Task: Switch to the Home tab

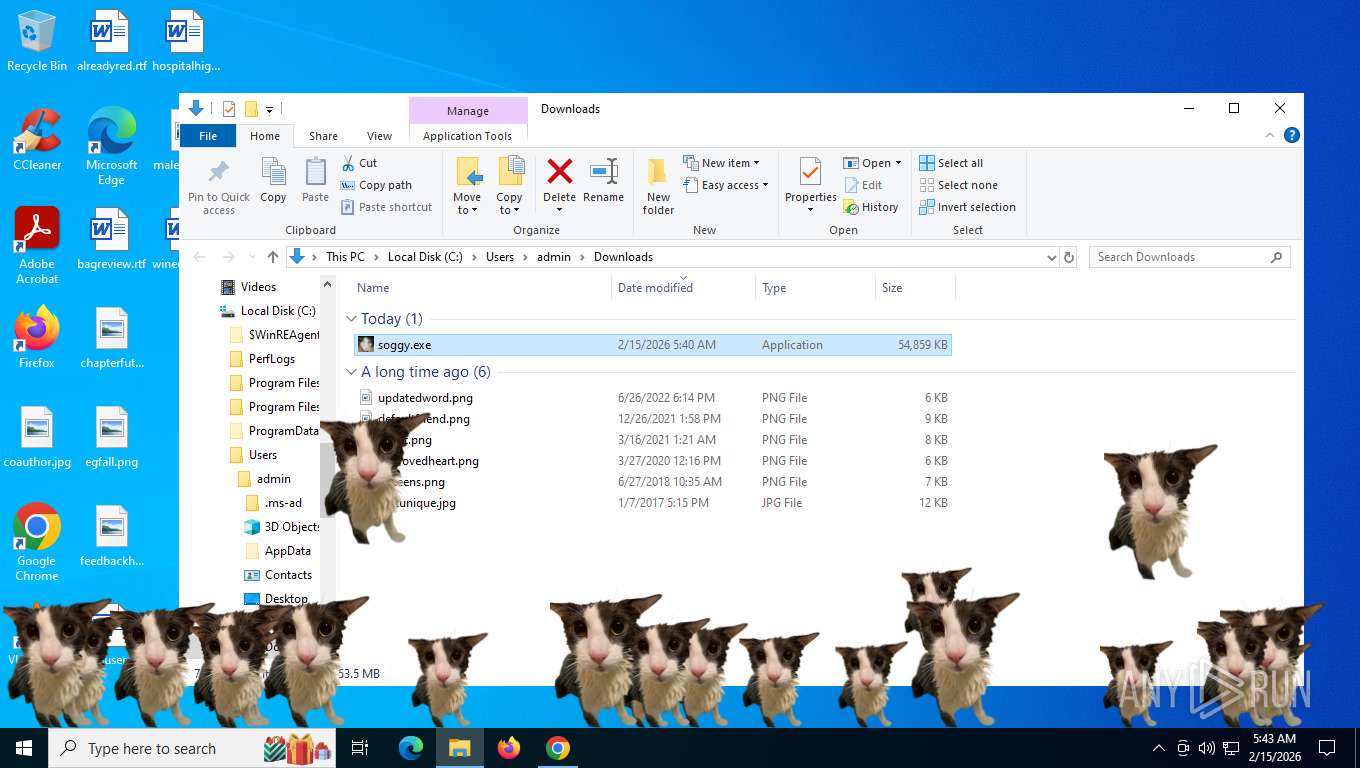Action: click(265, 136)
